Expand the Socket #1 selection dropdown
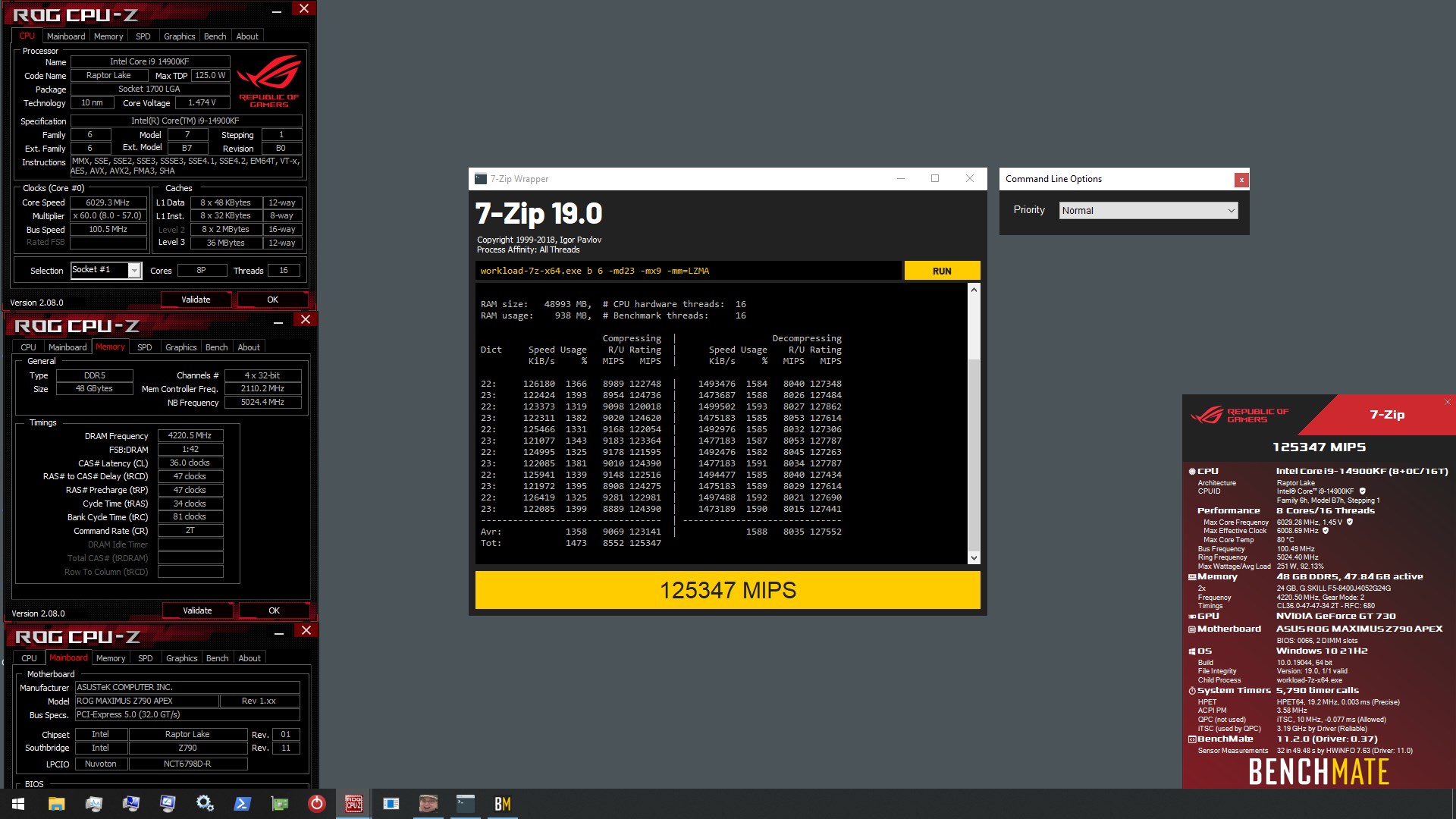The width and height of the screenshot is (1456, 819). click(x=134, y=270)
